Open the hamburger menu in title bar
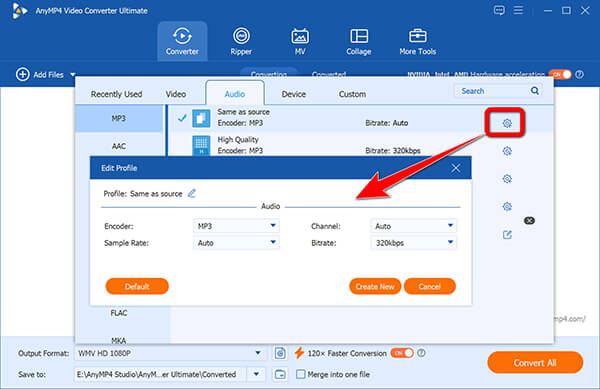600x389 pixels. pos(518,10)
